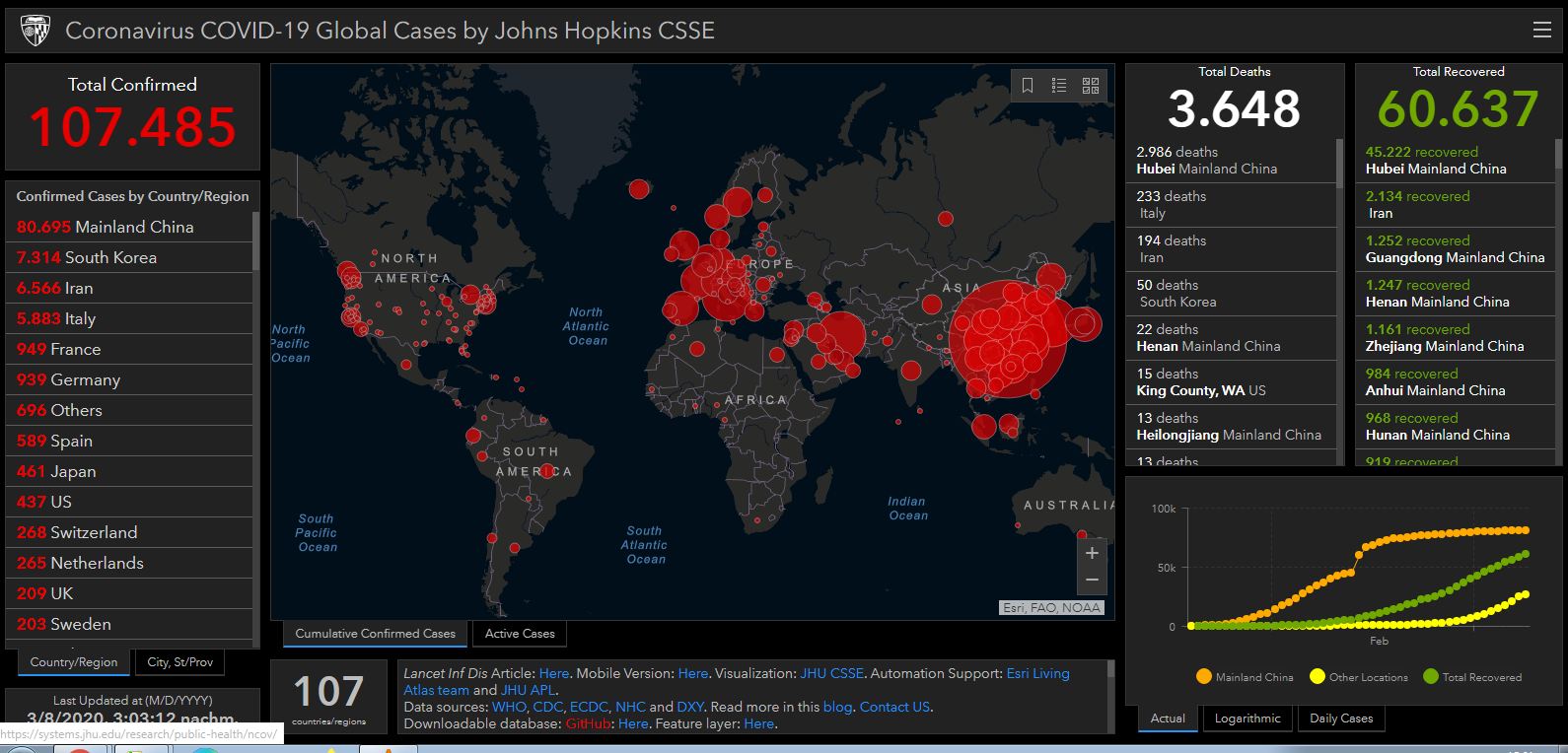The height and width of the screenshot is (753, 1568).
Task: Switch chart to Logarithmic tab
Action: [x=1247, y=719]
